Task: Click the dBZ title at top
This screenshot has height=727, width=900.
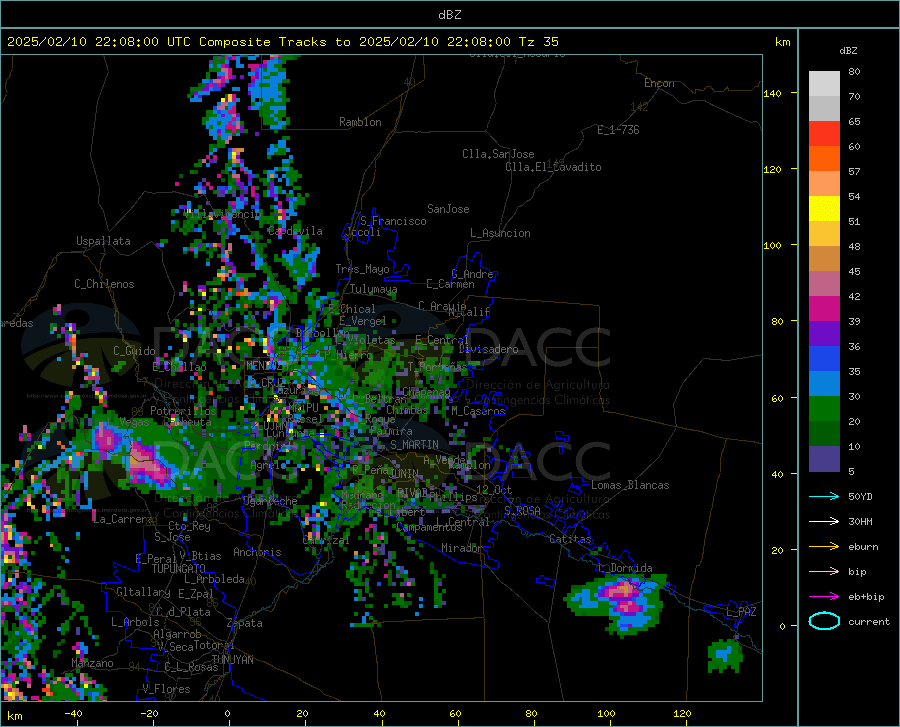Action: 449,15
